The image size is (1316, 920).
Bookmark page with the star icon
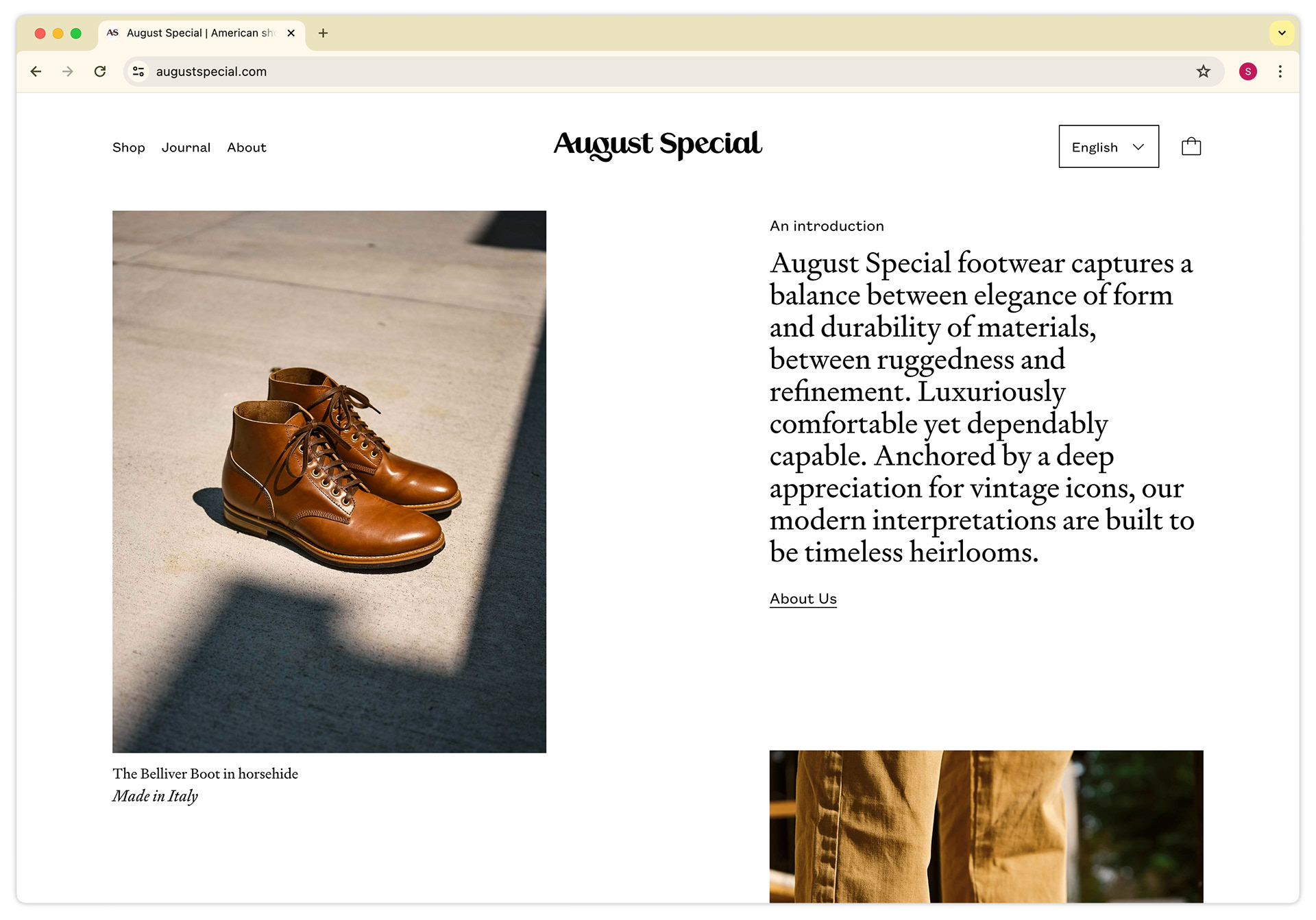click(1203, 71)
